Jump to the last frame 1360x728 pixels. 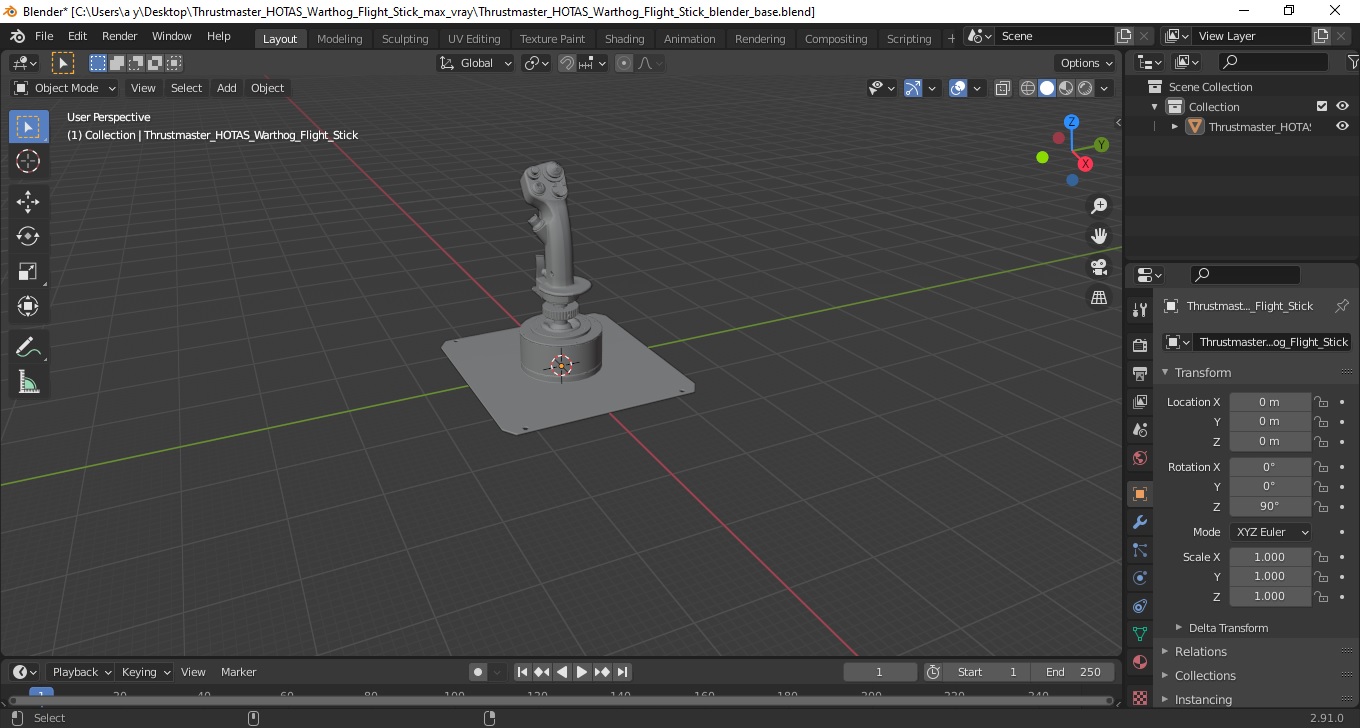[x=622, y=672]
